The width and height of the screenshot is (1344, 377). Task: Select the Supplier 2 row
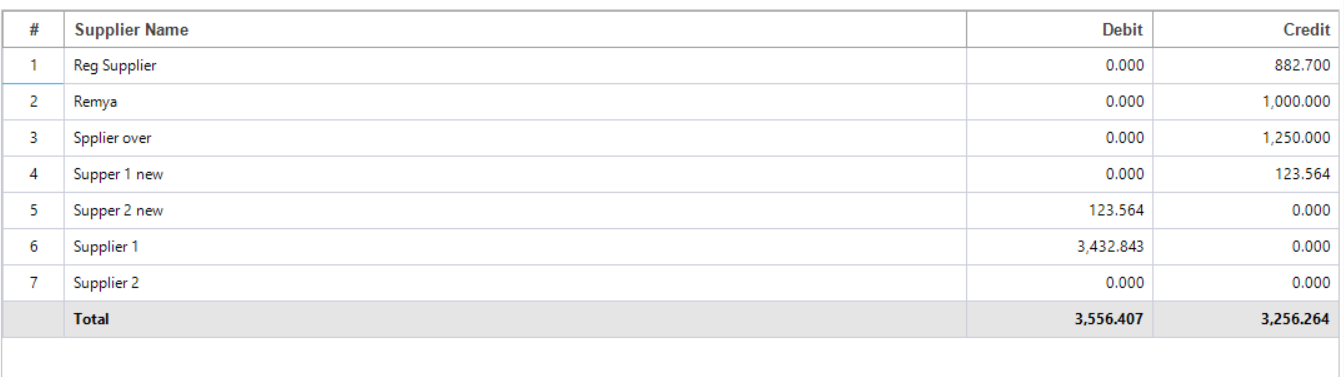point(672,282)
